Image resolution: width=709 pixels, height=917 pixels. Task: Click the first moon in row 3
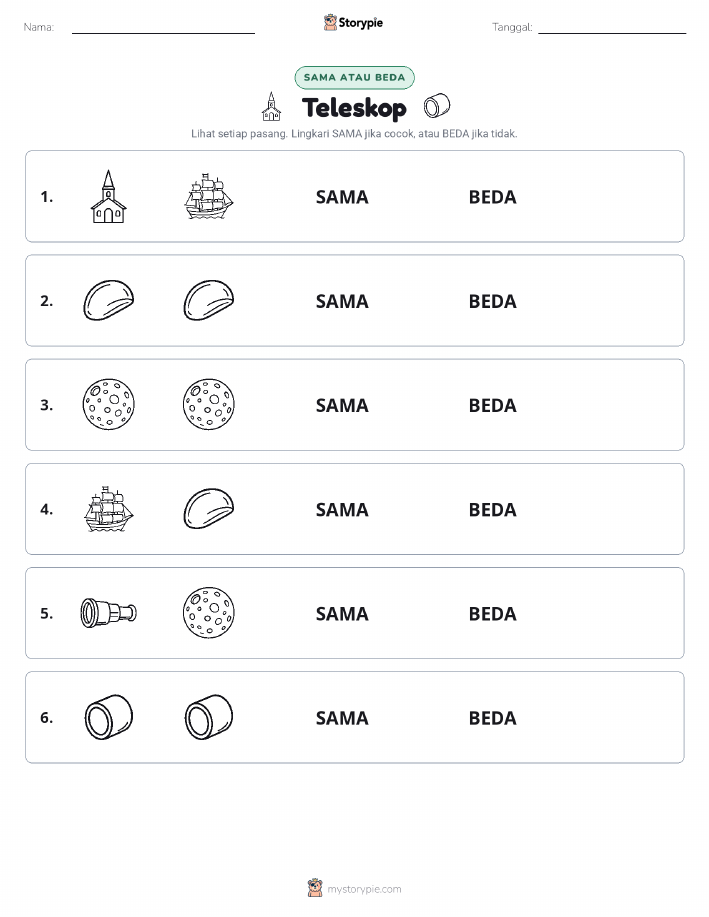tap(109, 405)
